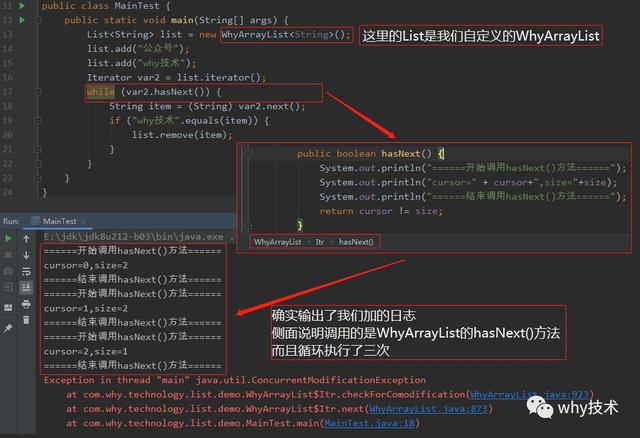Open MainTest.java:18 stack trace link
Viewport: 640px width, 438px height.
click(x=369, y=423)
